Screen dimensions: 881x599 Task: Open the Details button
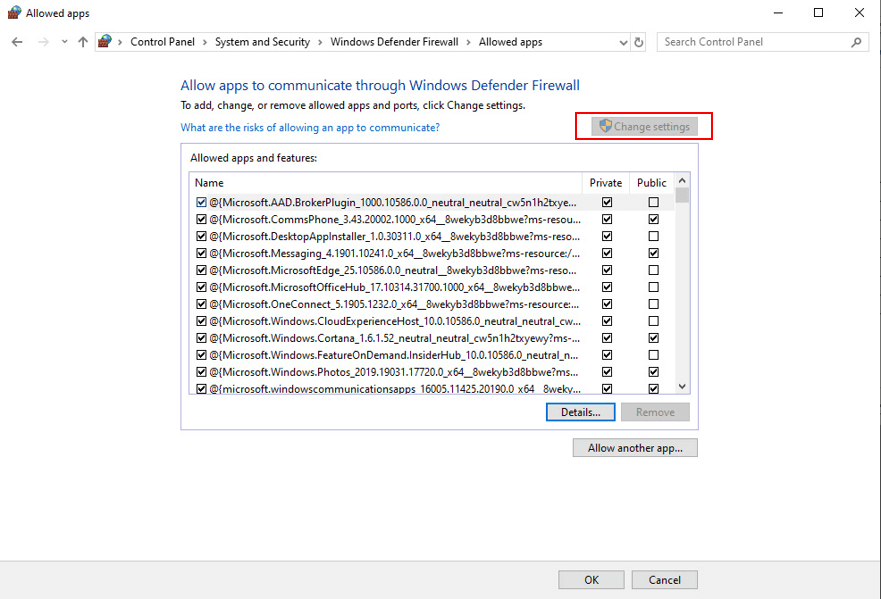click(x=580, y=412)
